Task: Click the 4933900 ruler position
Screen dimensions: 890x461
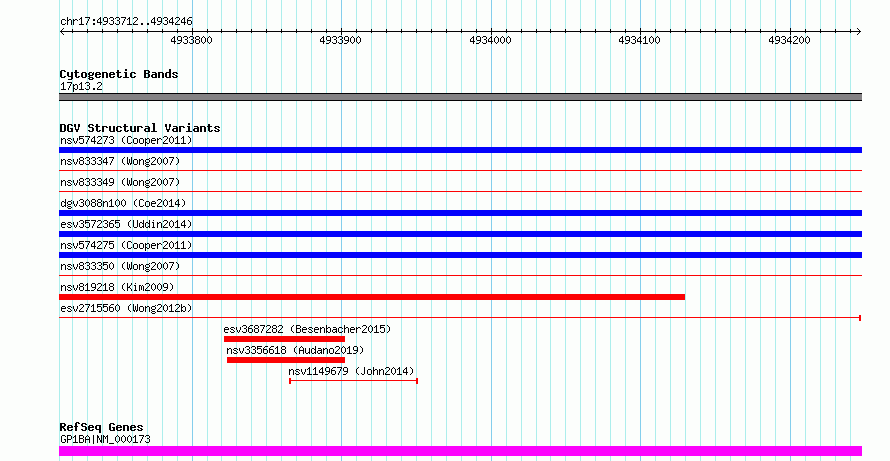Action: click(341, 40)
